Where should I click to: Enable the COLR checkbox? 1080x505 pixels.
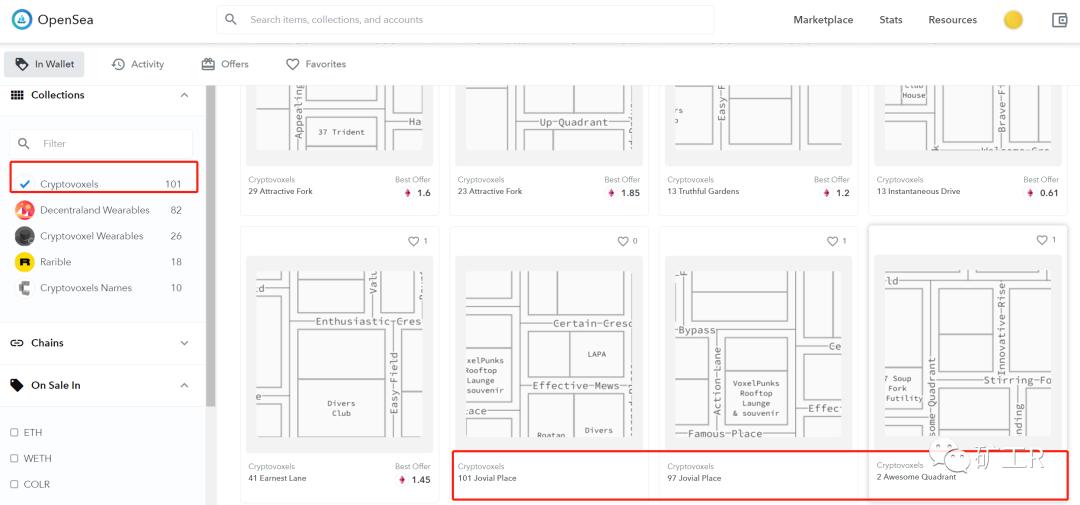click(14, 484)
